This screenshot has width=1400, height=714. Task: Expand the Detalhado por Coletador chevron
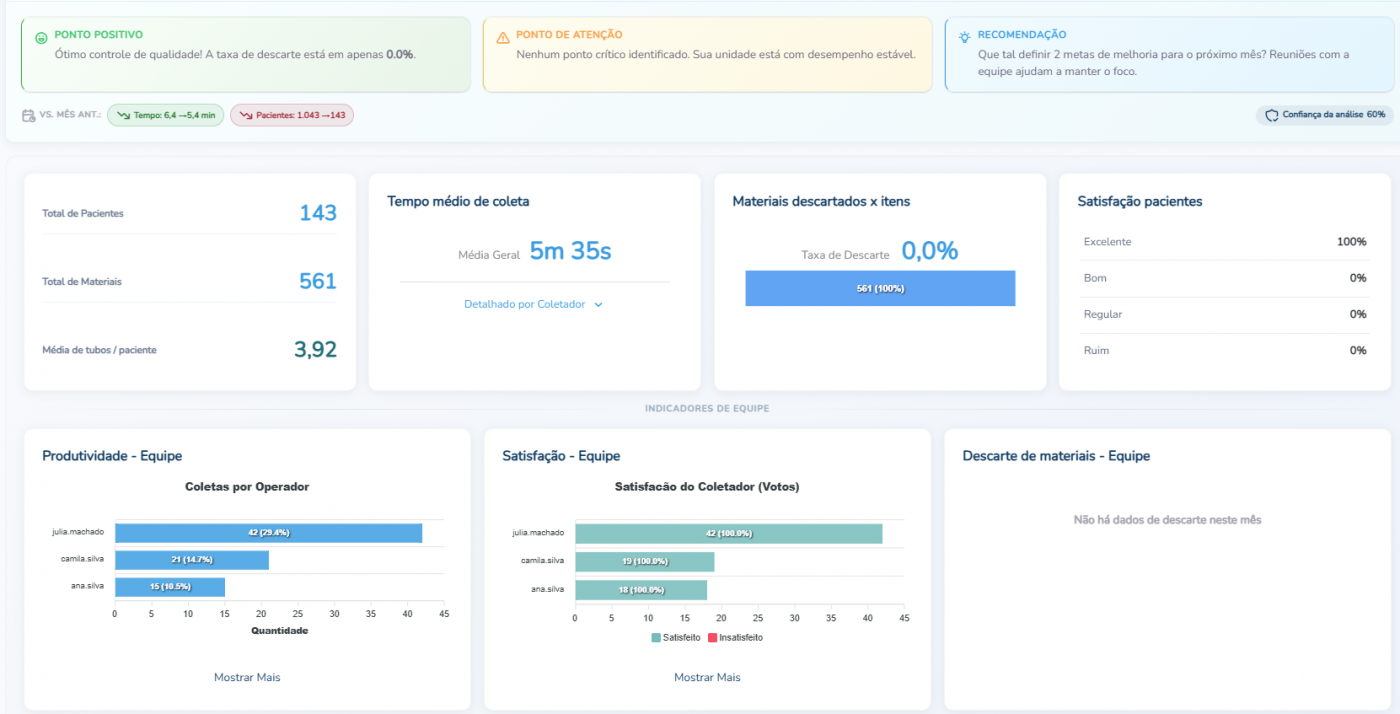[x=599, y=305]
